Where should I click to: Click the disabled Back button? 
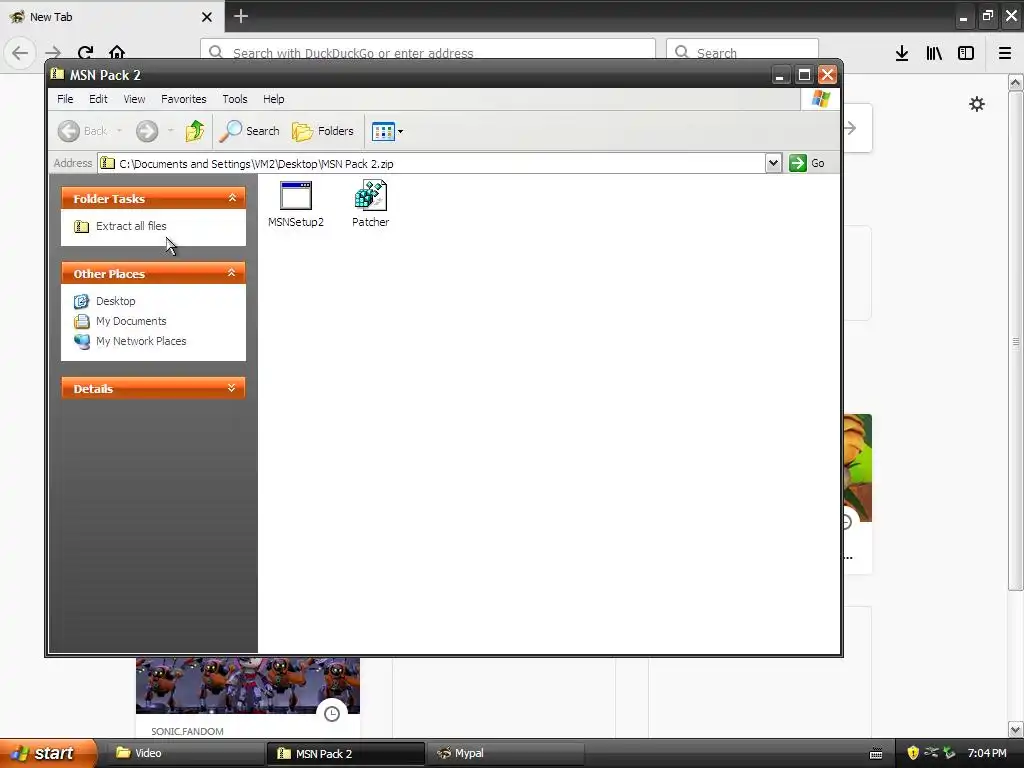pyautogui.click(x=82, y=131)
